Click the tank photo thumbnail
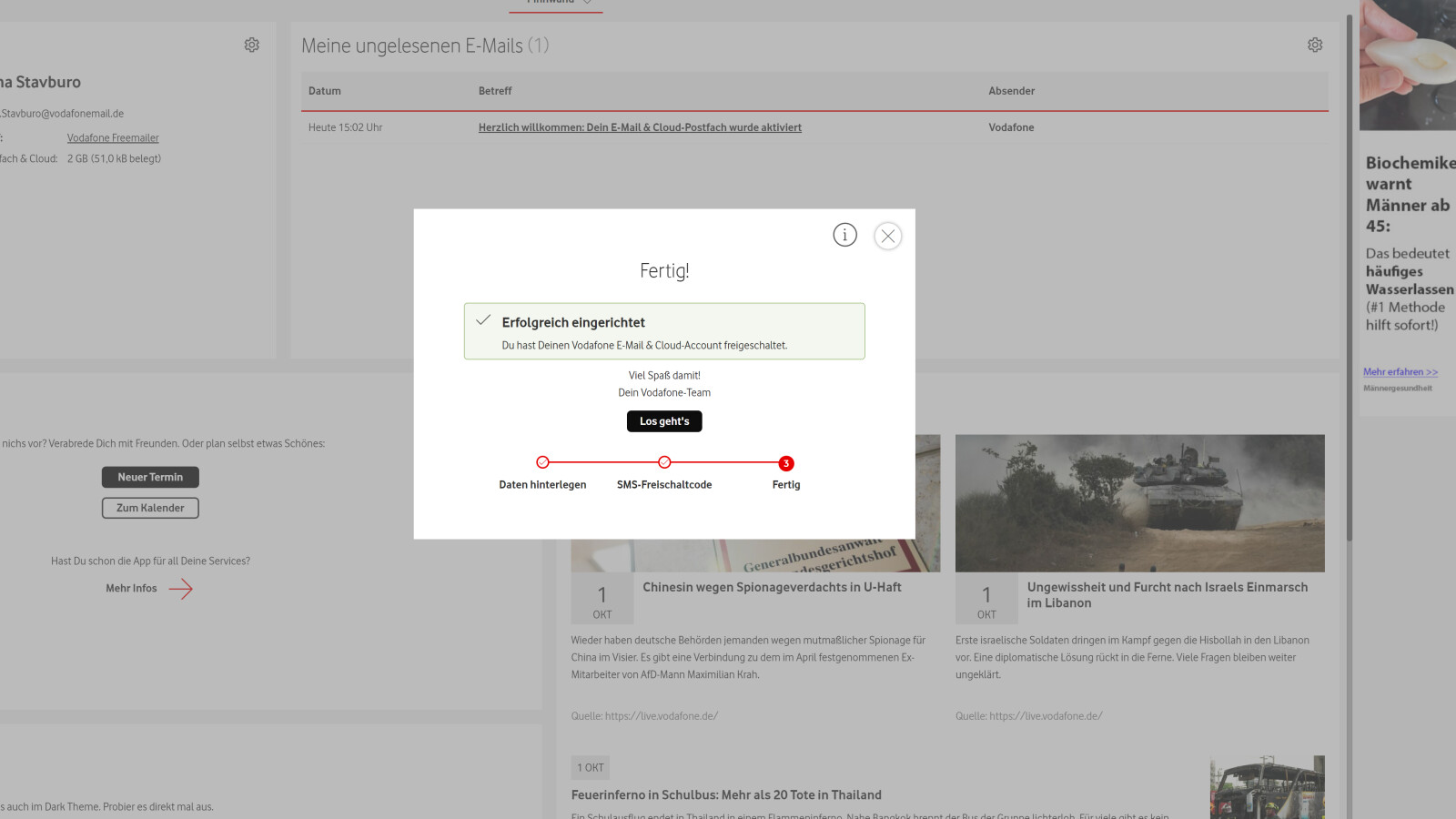This screenshot has width=1456, height=819. pos(1139,503)
